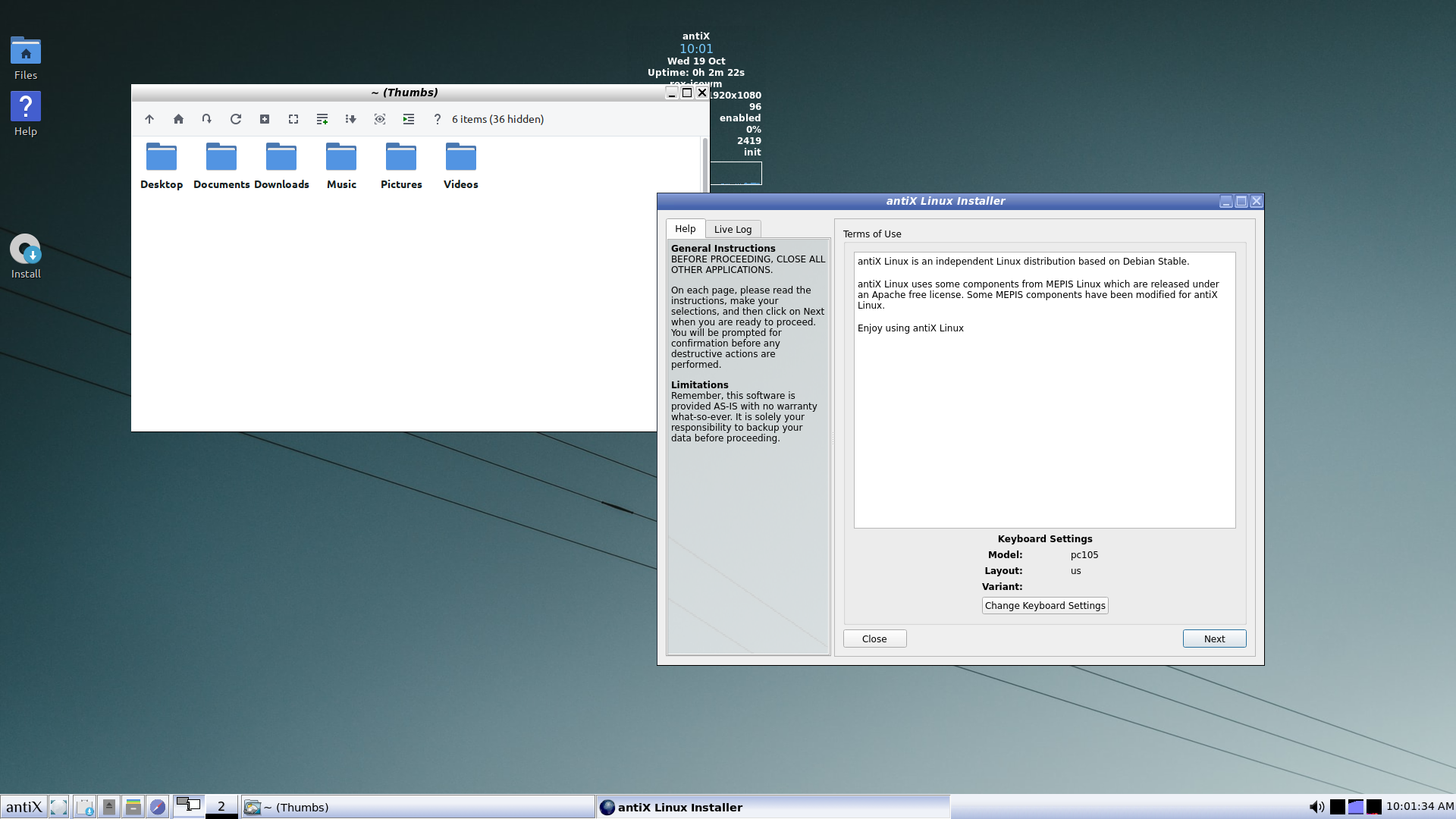Activate the ~ (Thumbs) taskbar entry
Image resolution: width=1456 pixels, height=819 pixels.
tap(418, 807)
